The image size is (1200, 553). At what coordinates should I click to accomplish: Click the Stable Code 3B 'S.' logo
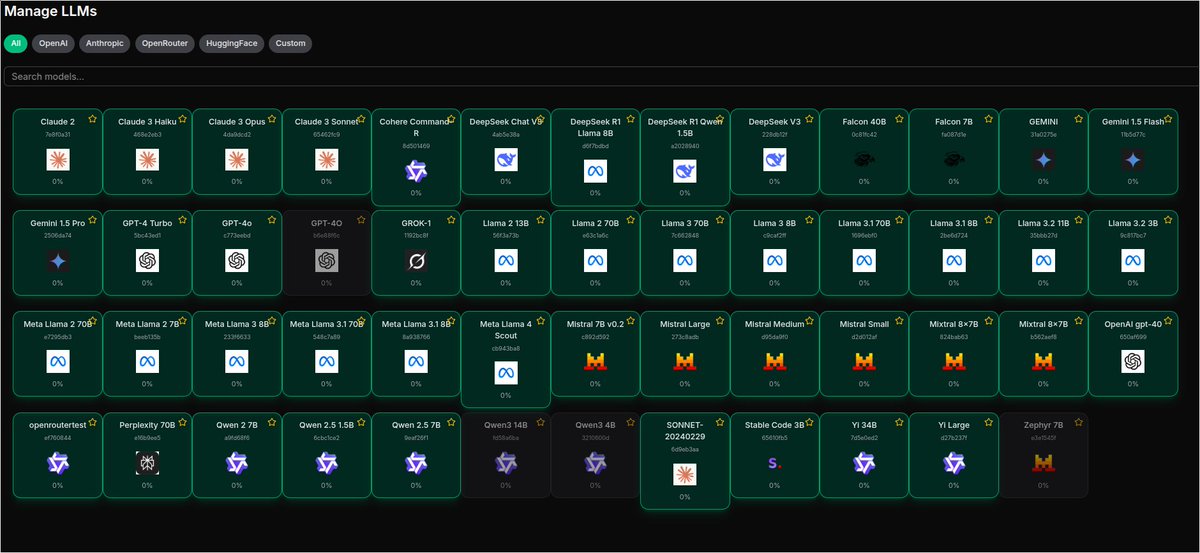click(775, 462)
